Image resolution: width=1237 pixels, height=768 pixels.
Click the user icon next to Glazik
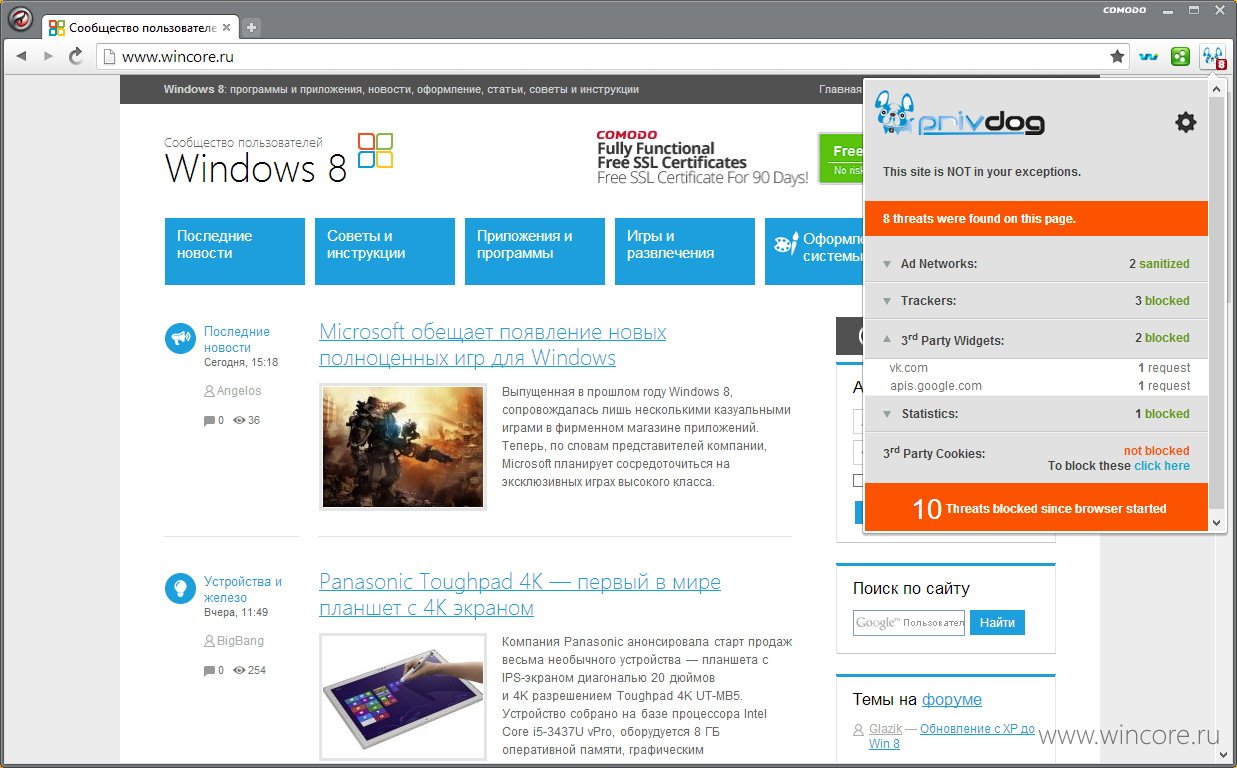(859, 730)
